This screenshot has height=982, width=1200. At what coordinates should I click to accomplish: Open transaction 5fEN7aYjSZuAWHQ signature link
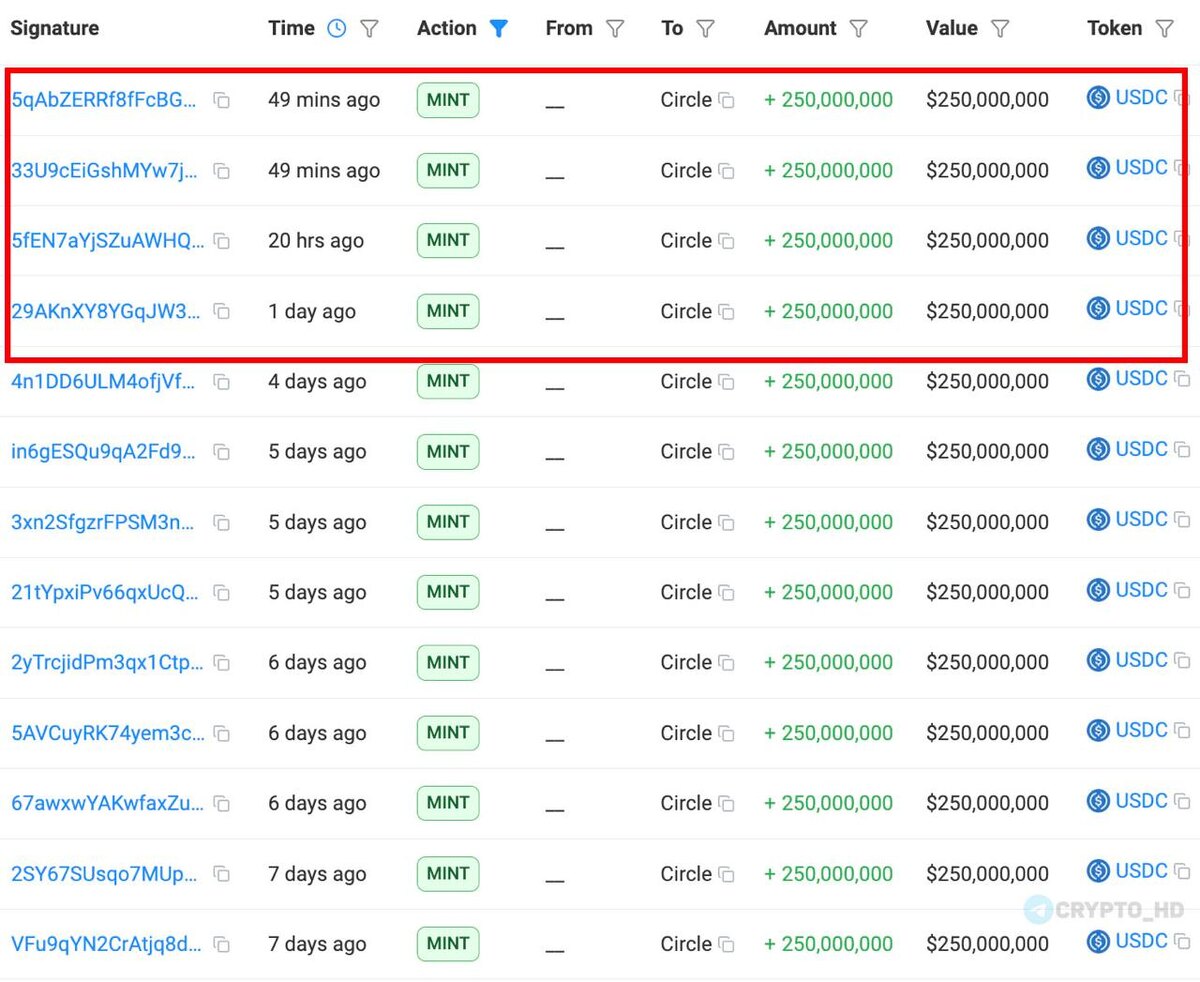[x=107, y=240]
